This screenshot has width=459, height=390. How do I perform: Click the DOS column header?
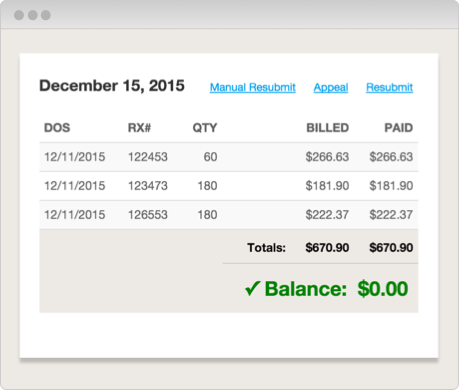[x=57, y=128]
